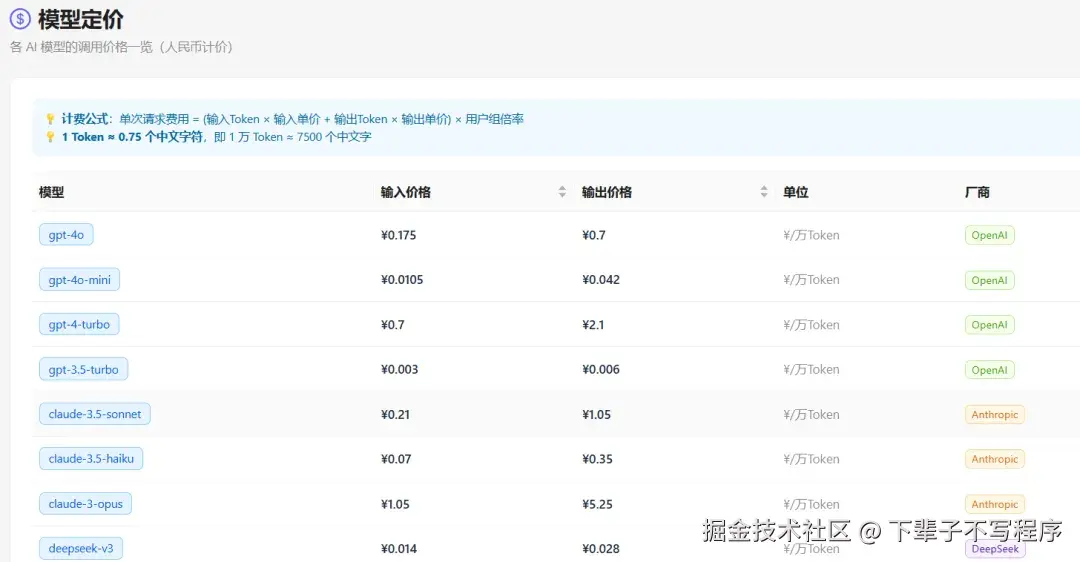
Task: Click the 单位 column header
Action: coord(796,192)
